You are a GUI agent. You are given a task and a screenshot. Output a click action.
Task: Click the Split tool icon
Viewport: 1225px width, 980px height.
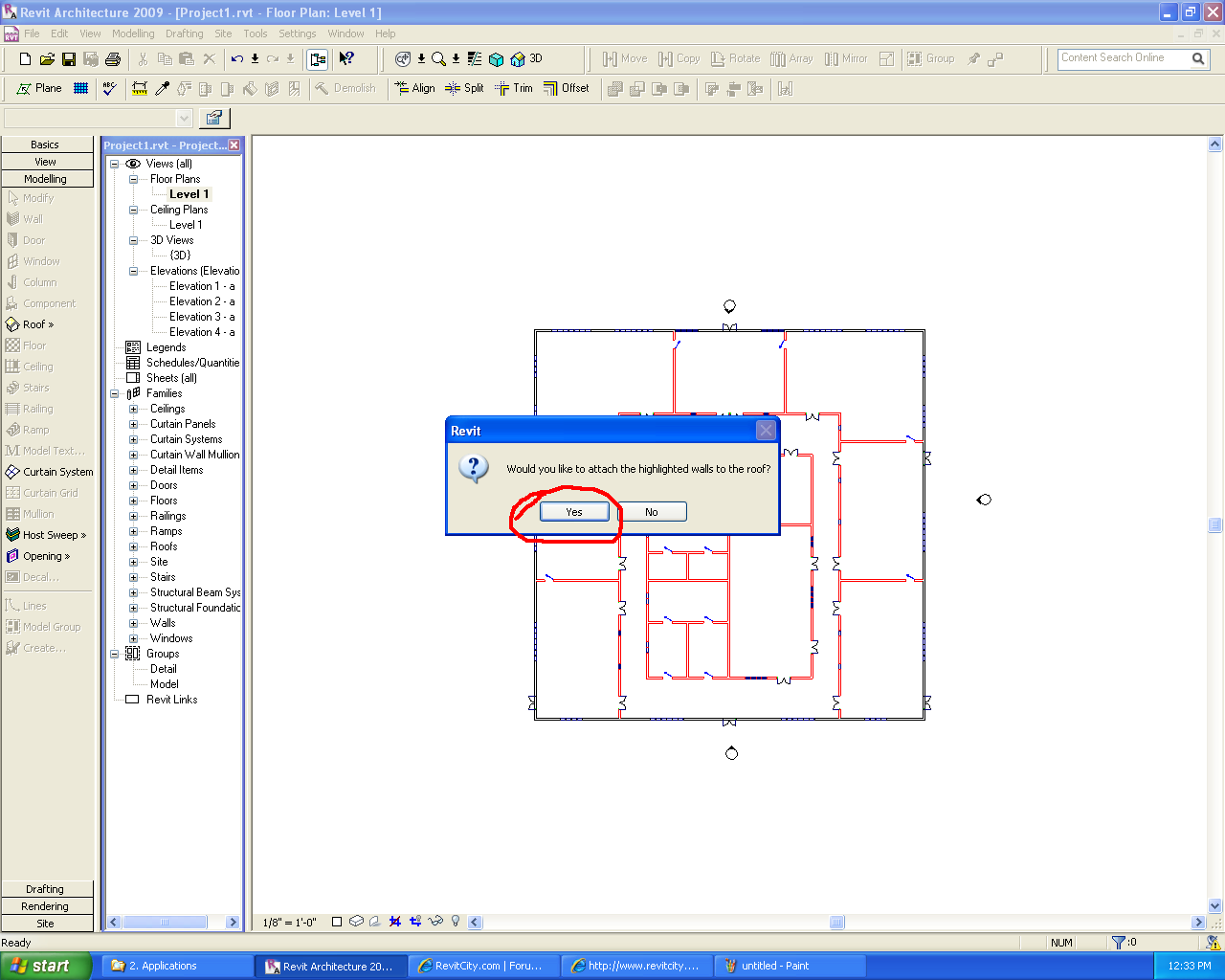464,88
